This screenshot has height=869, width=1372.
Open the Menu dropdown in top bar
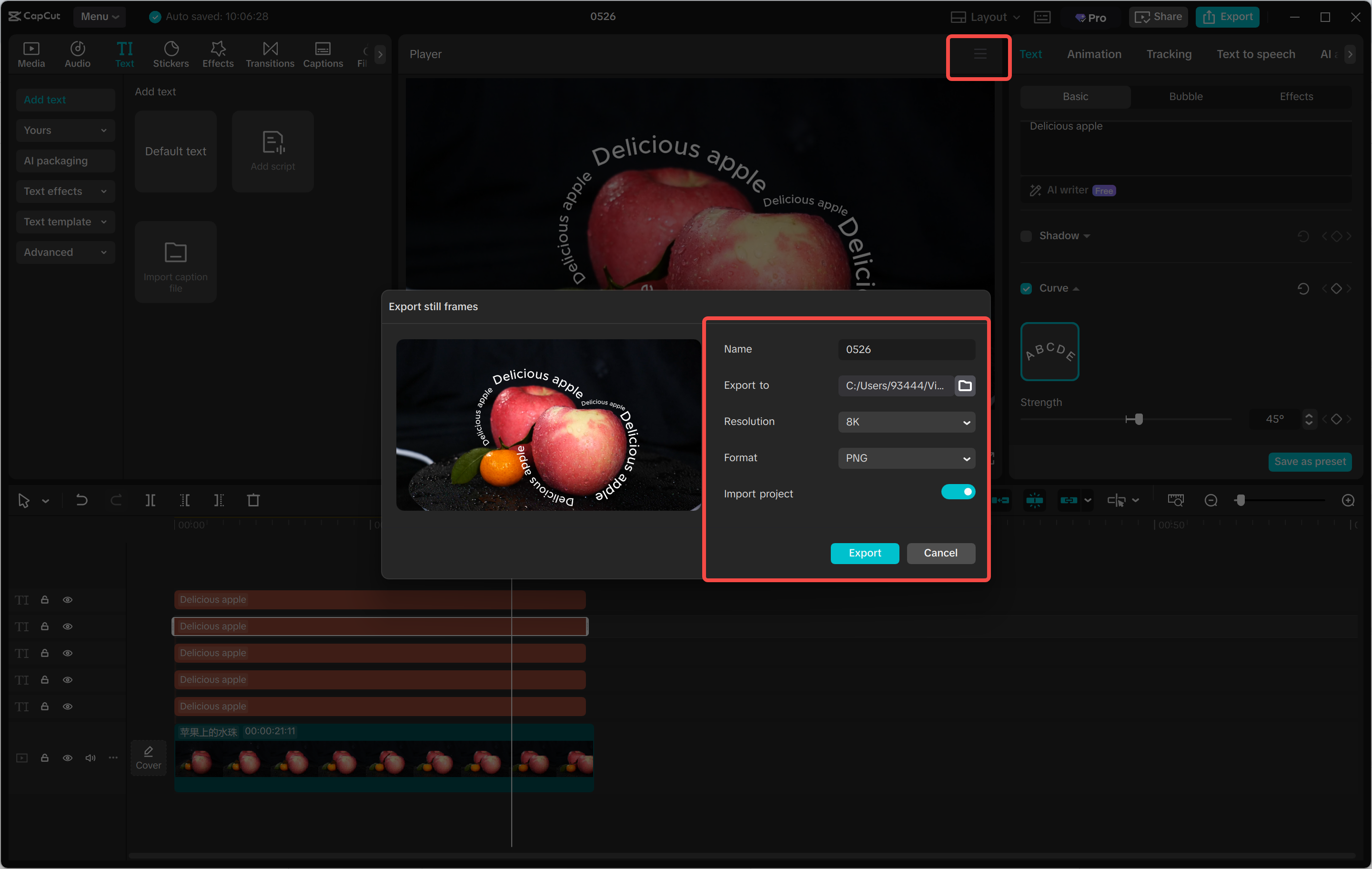pyautogui.click(x=99, y=17)
